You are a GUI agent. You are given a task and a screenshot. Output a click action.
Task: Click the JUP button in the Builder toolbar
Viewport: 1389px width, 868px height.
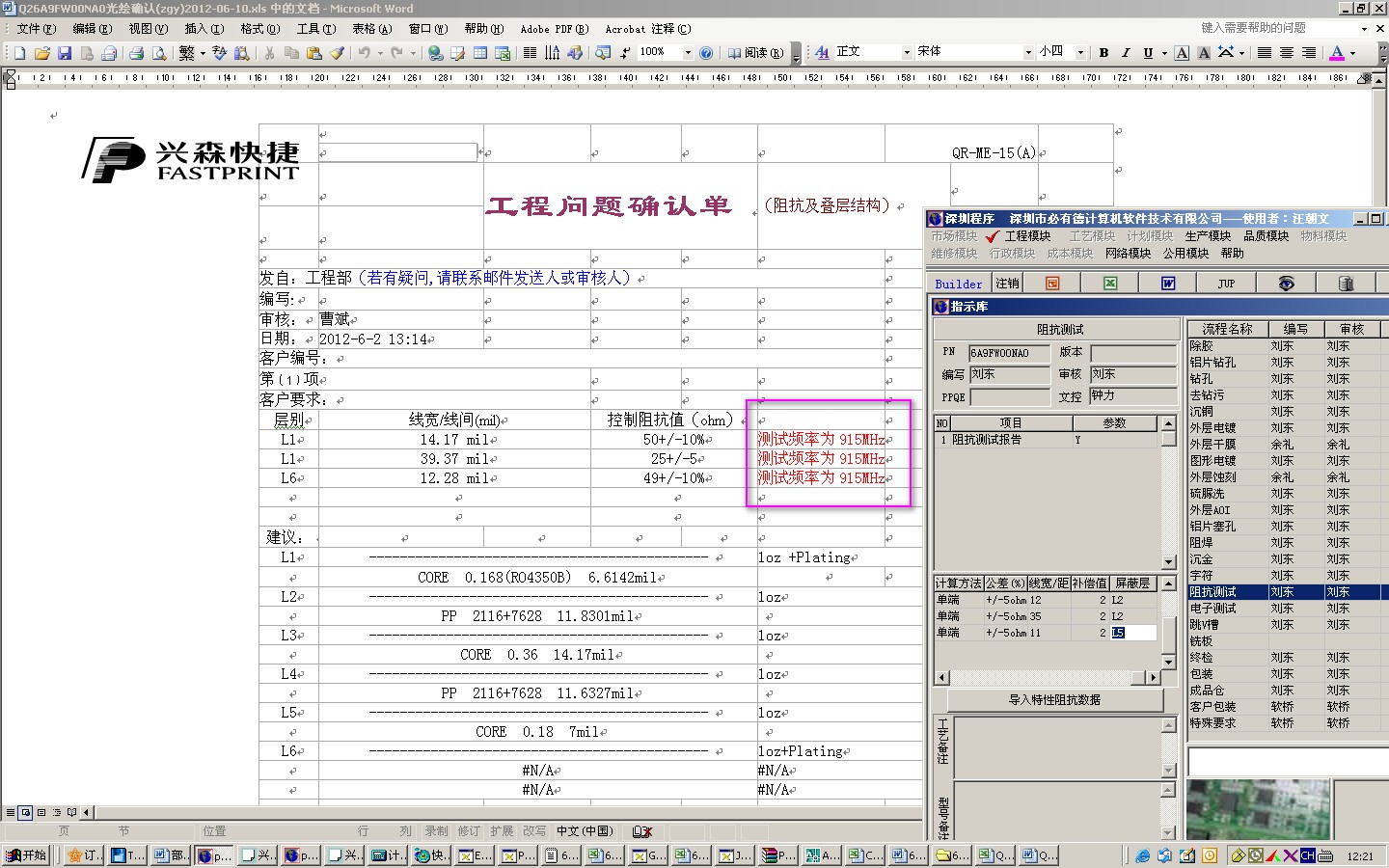coord(1226,284)
